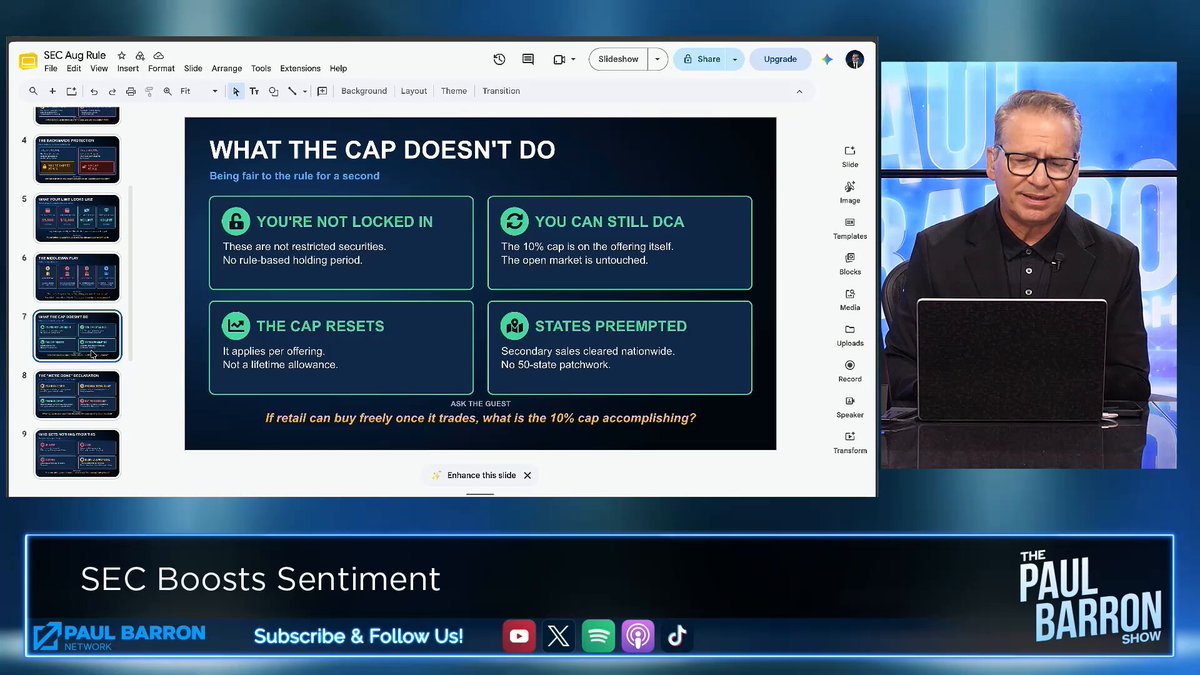Click the undo arrow in toolbar

pos(94,91)
